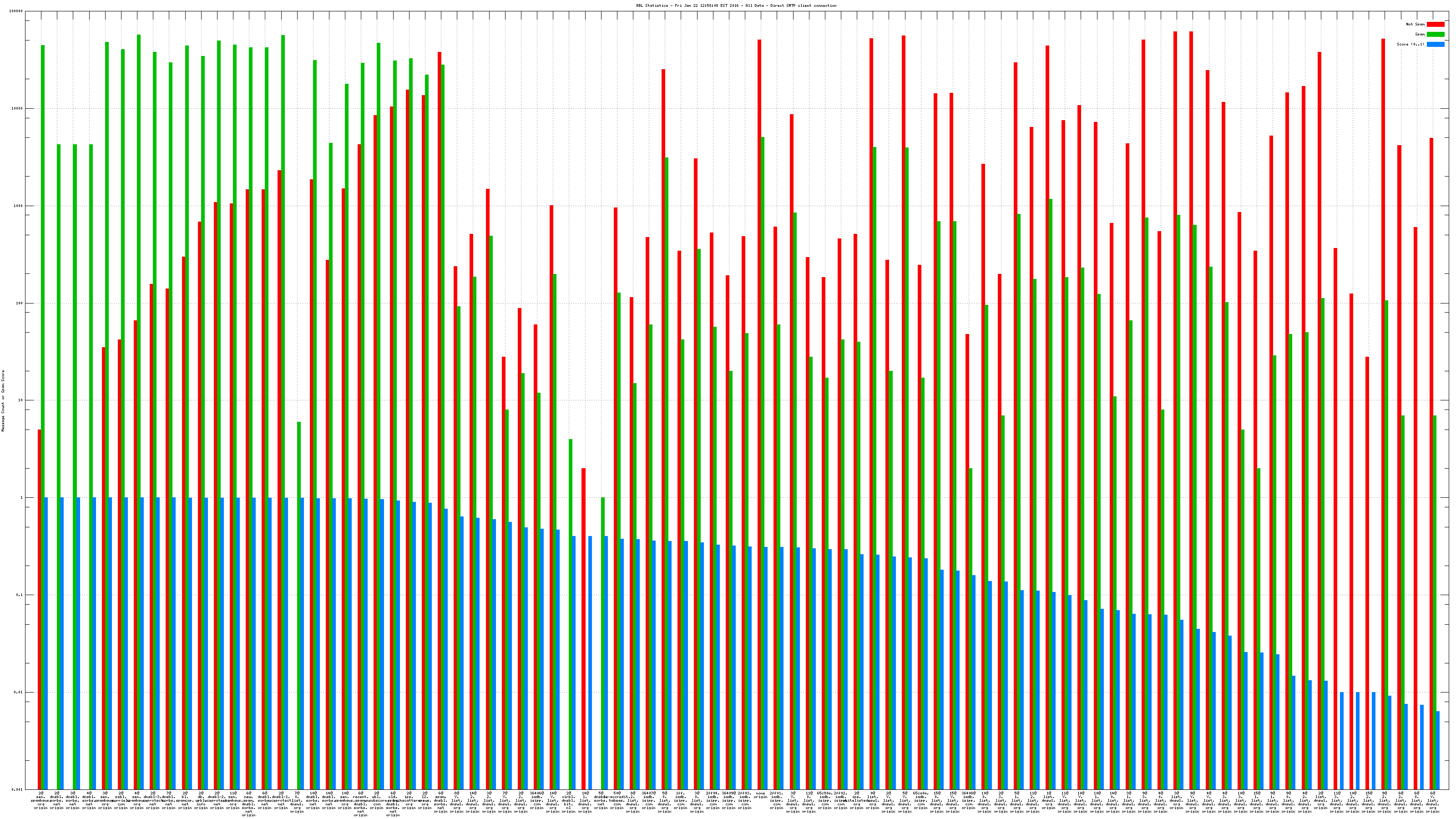Image resolution: width=1456 pixels, height=819 pixels.
Task: Click the ubl.unsubscore.com origin x-axis label
Action: coord(376,800)
